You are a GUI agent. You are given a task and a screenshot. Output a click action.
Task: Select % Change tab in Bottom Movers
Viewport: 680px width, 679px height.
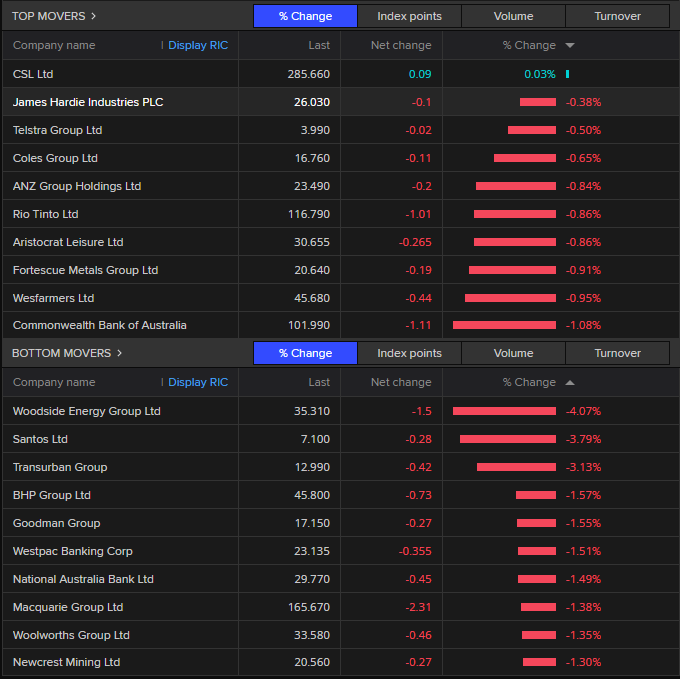305,353
